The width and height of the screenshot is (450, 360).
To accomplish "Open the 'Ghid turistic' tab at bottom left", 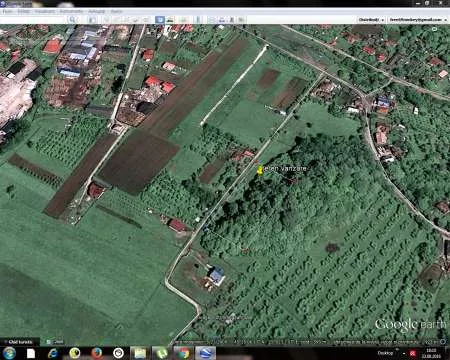I will point(20,342).
